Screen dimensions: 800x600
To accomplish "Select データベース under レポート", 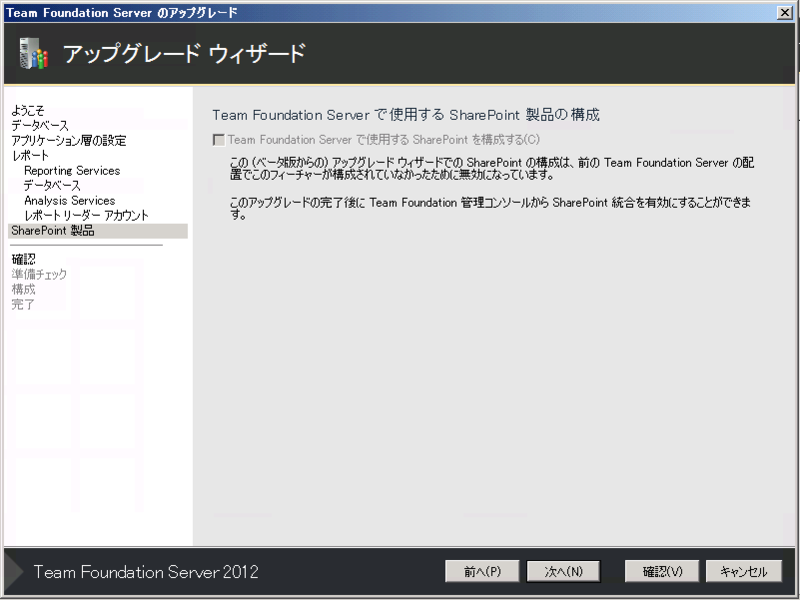I will point(52,186).
